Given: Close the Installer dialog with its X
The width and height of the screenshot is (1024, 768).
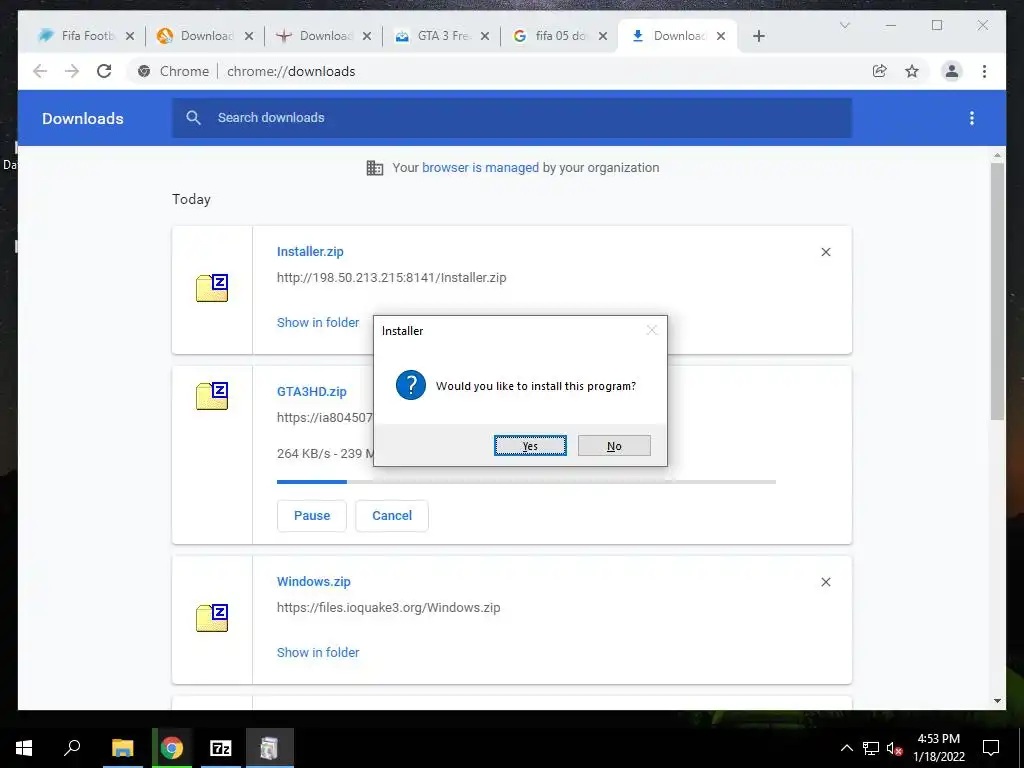Looking at the screenshot, I should click(651, 330).
